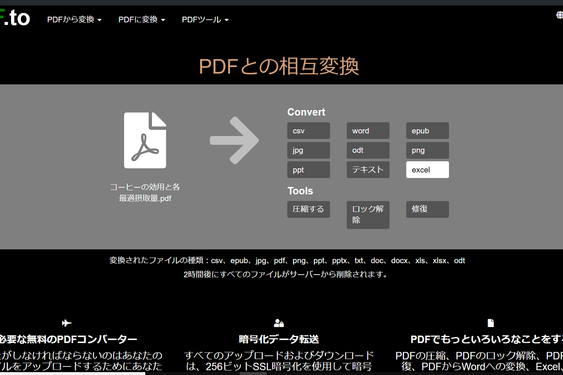
Task: Click the ロック解除 unlock tool button
Action: [368, 215]
